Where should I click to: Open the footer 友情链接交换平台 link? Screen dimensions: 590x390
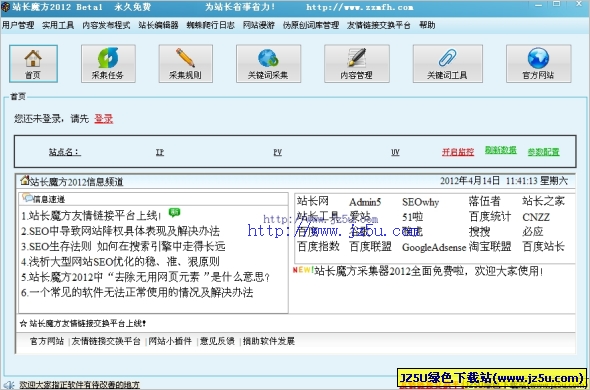point(106,341)
